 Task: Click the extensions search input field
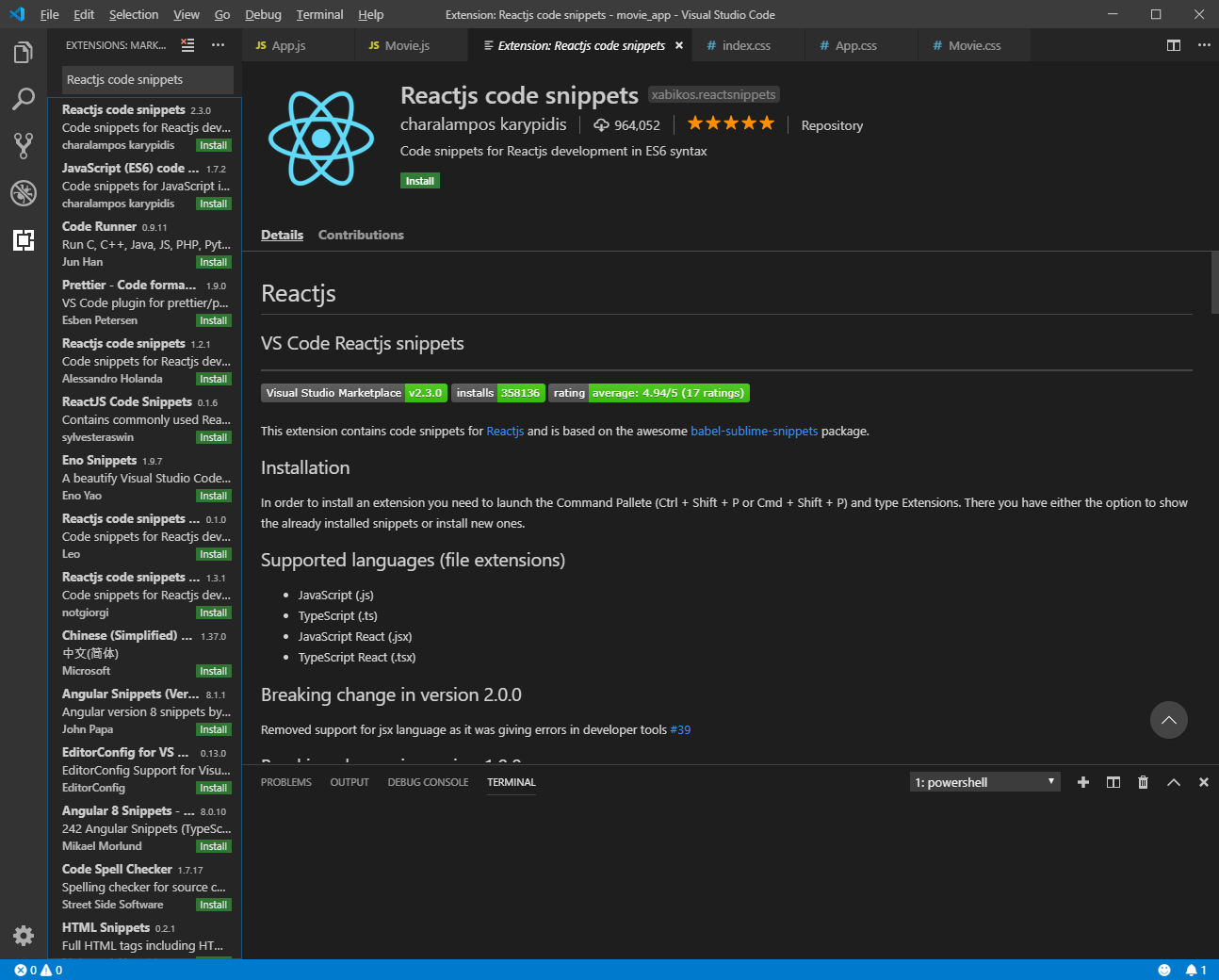click(148, 80)
